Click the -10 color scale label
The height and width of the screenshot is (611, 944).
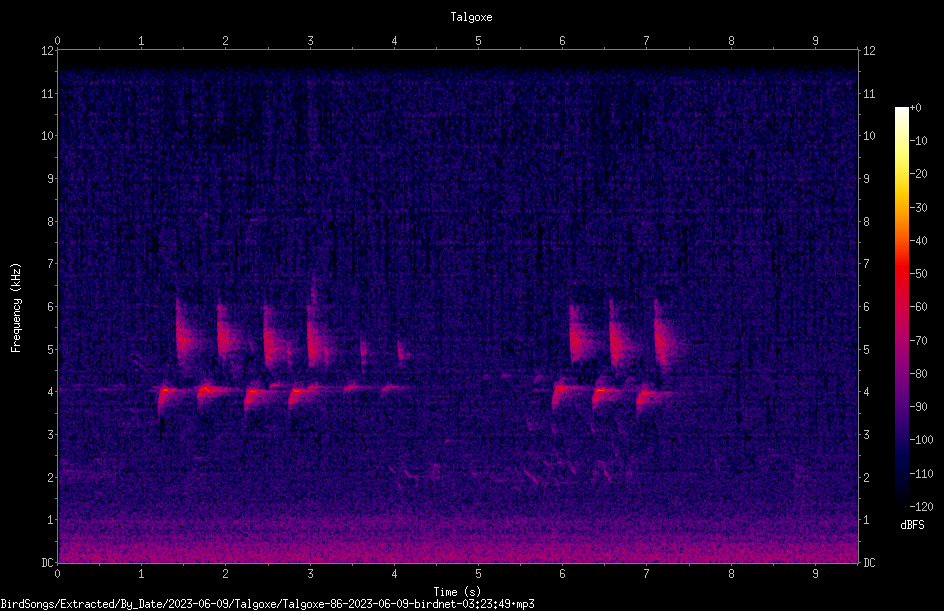coord(918,141)
